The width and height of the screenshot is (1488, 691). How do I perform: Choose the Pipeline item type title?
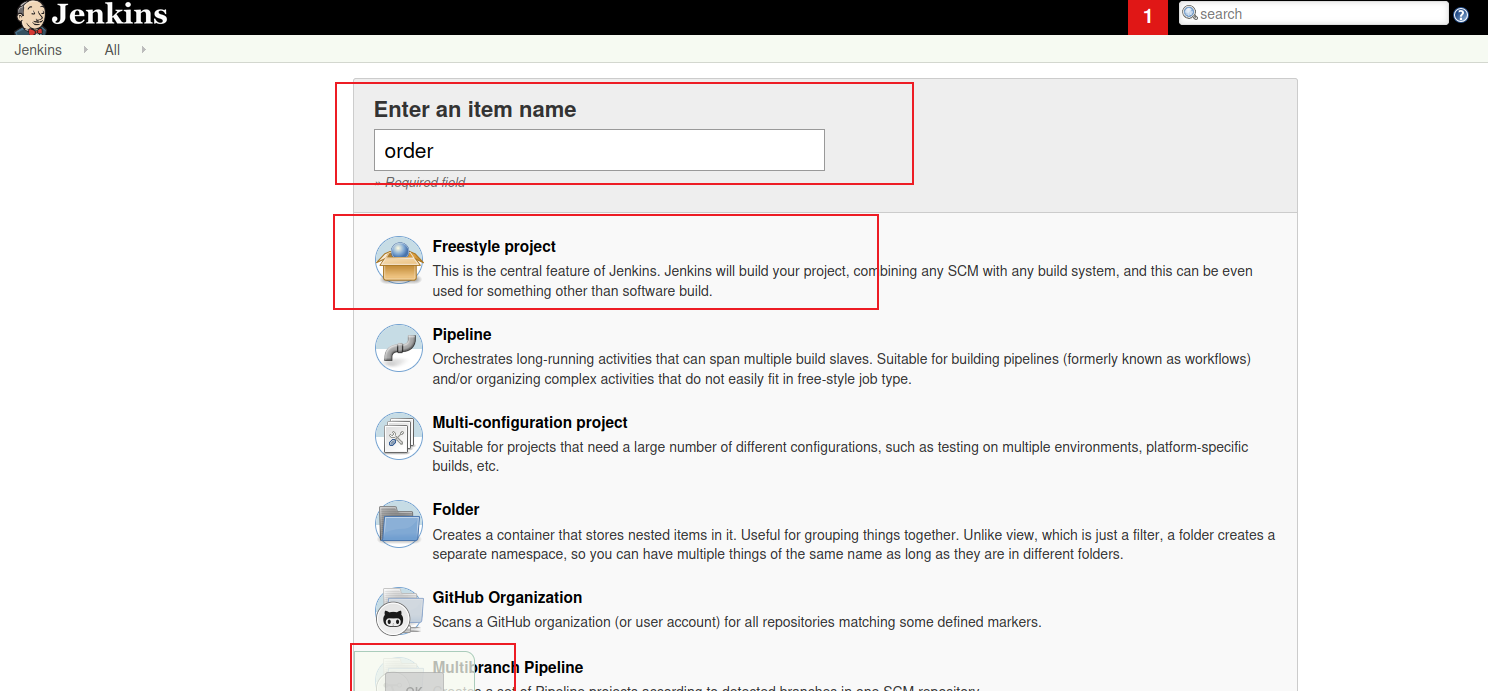pos(462,335)
